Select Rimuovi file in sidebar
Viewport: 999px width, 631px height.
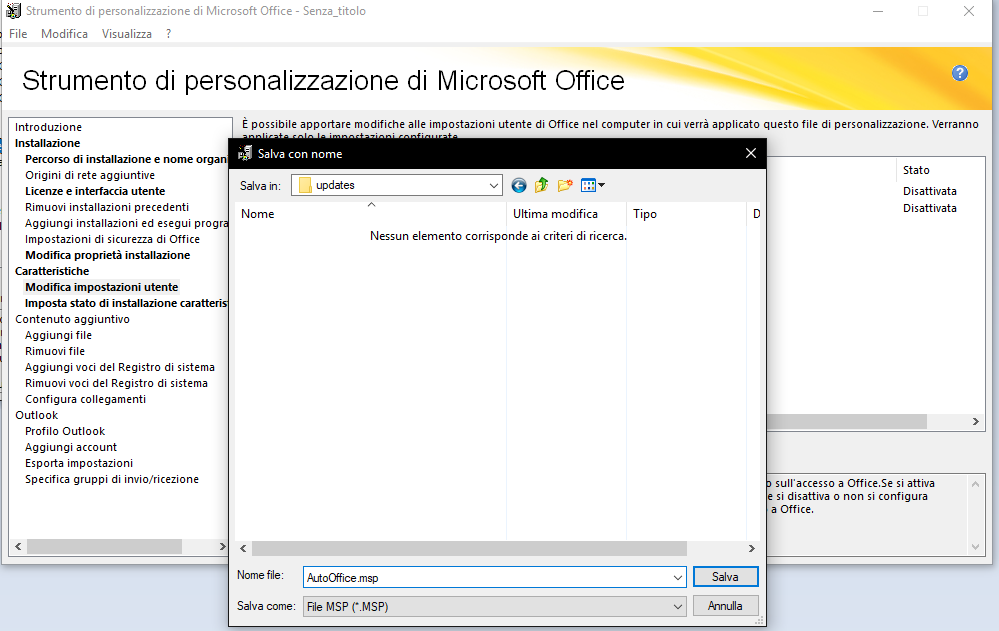click(55, 351)
